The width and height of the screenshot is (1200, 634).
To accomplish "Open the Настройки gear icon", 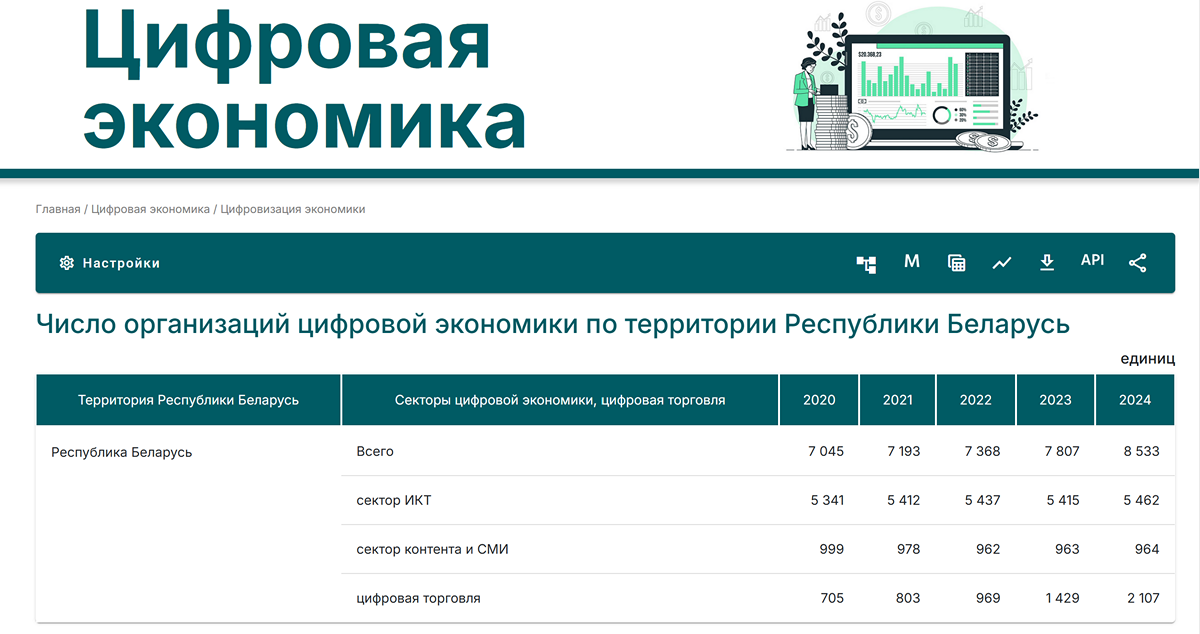I will (x=65, y=262).
